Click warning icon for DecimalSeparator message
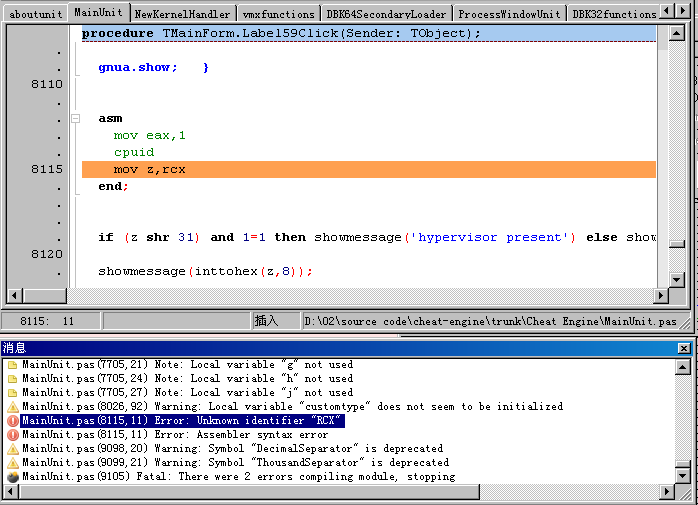Image resolution: width=698 pixels, height=505 pixels. tap(13, 449)
